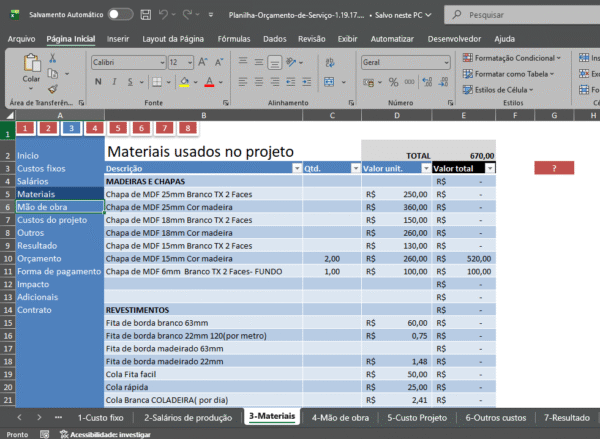Switch to the Fórmulas tab

tap(234, 39)
